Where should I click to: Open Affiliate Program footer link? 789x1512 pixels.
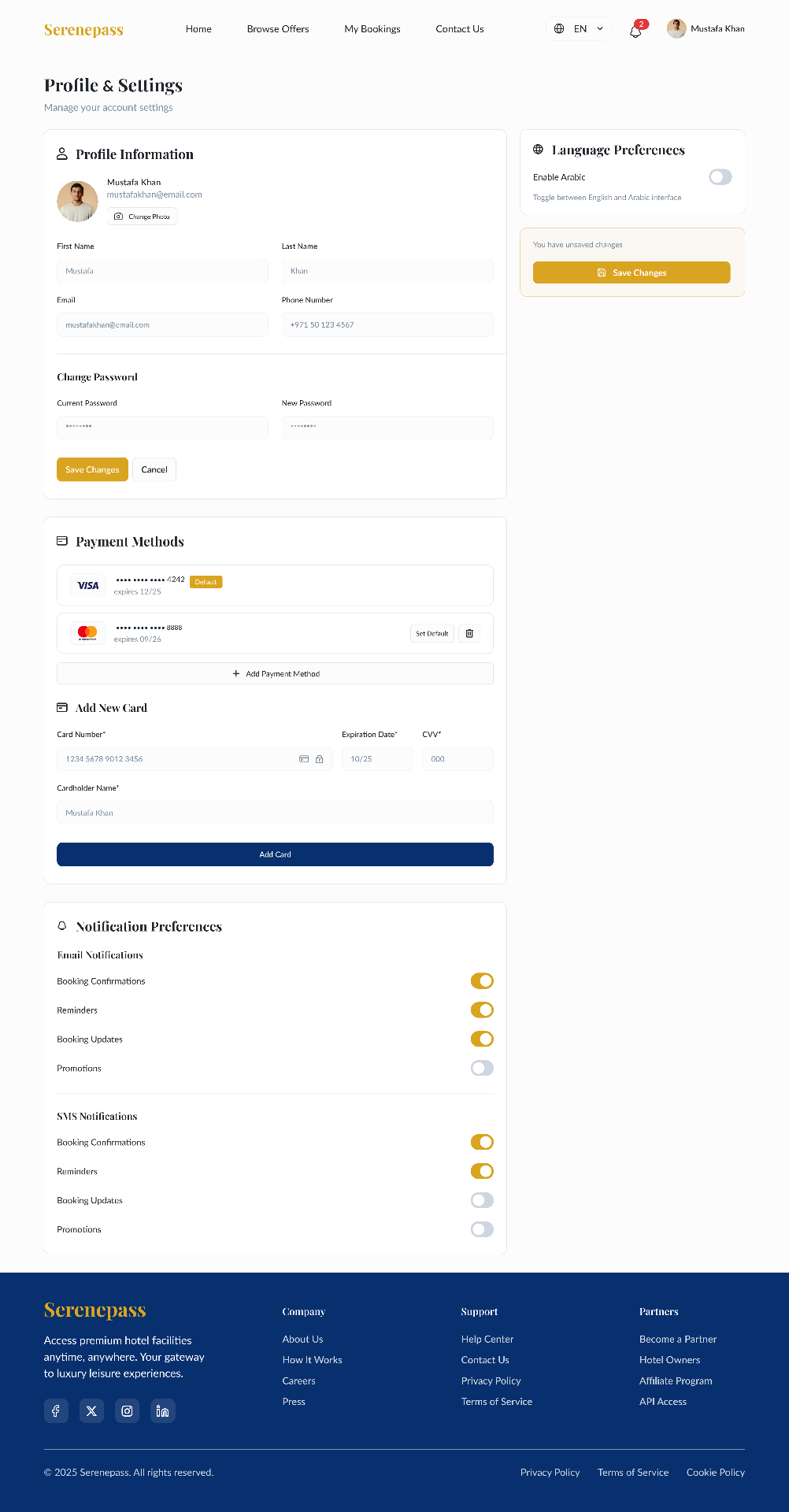(676, 1381)
